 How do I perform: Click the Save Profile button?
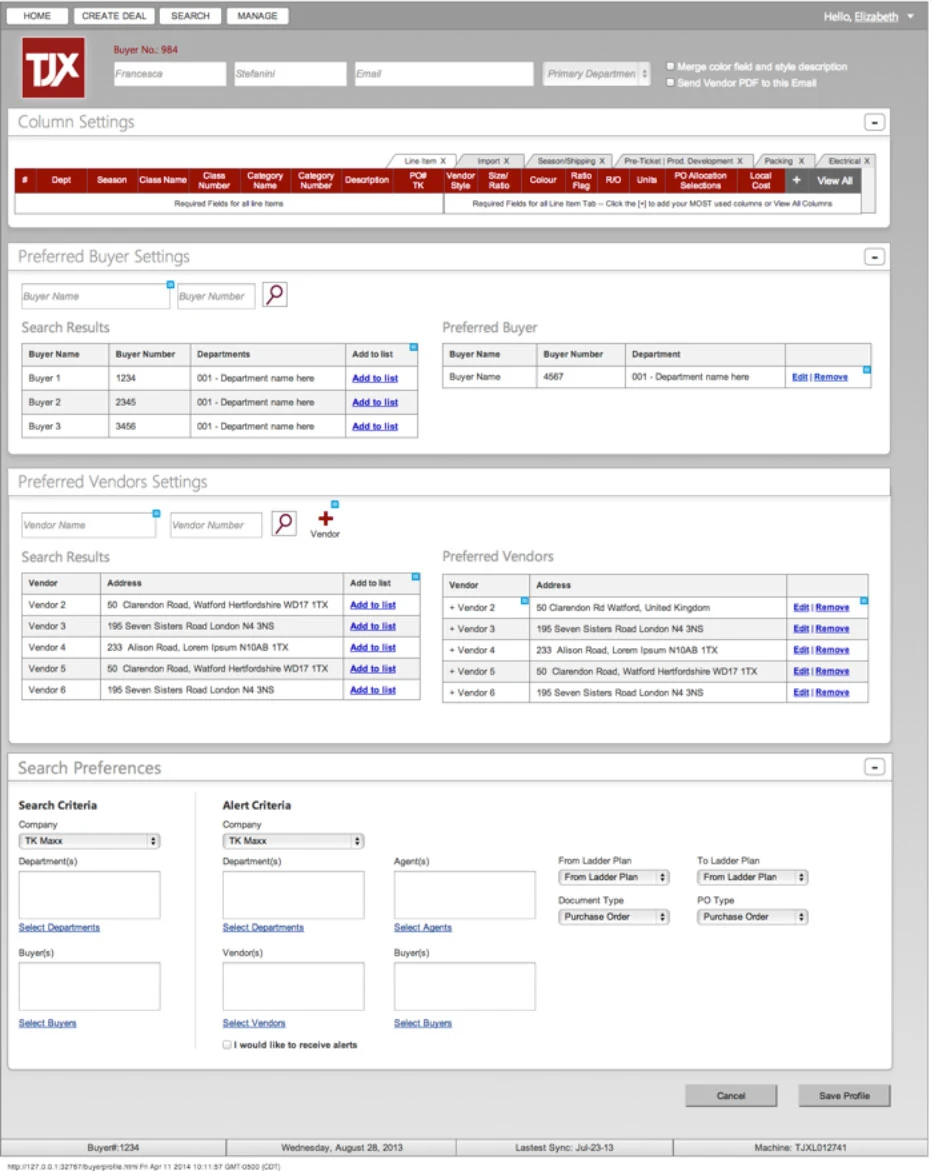pyautogui.click(x=844, y=1096)
